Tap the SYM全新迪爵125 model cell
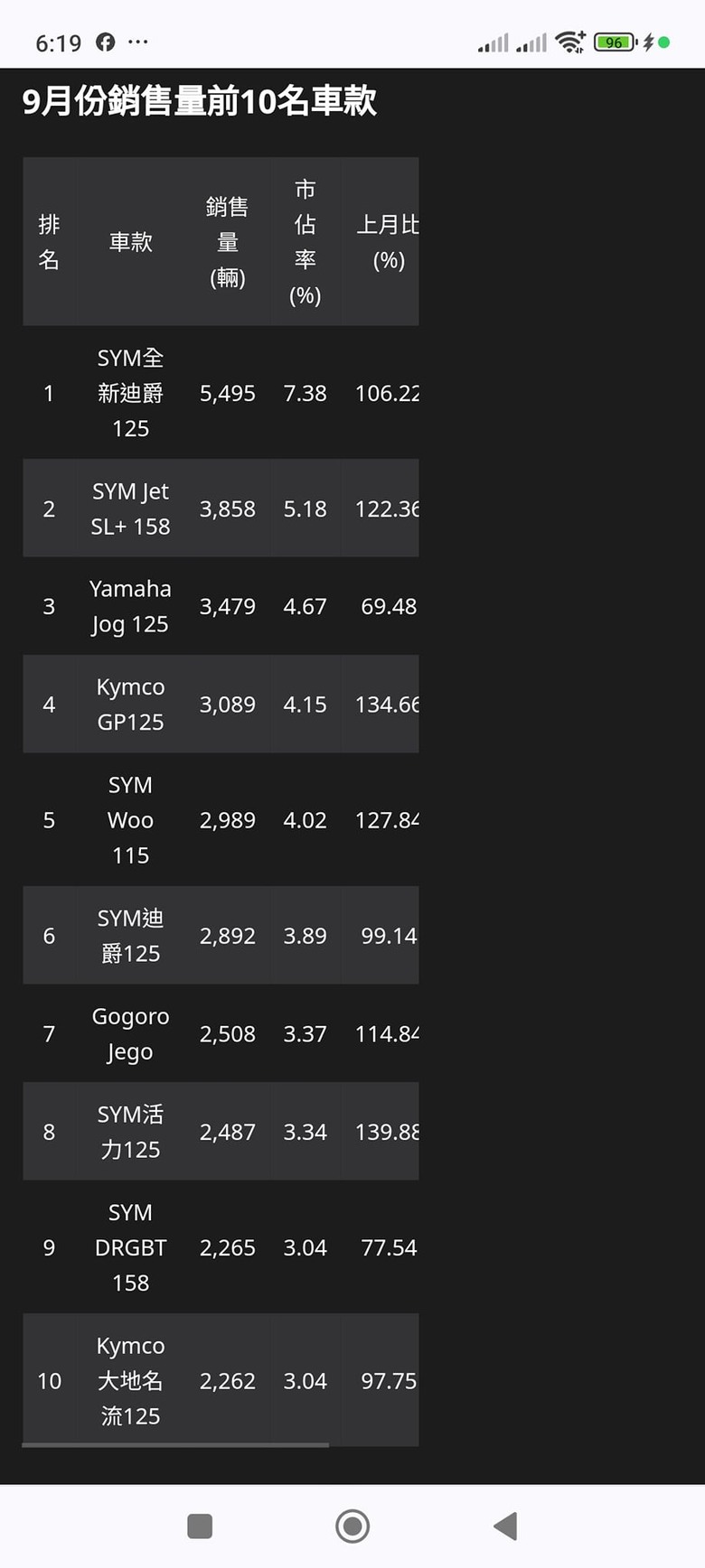Viewport: 705px width, 1568px height. pos(131,393)
